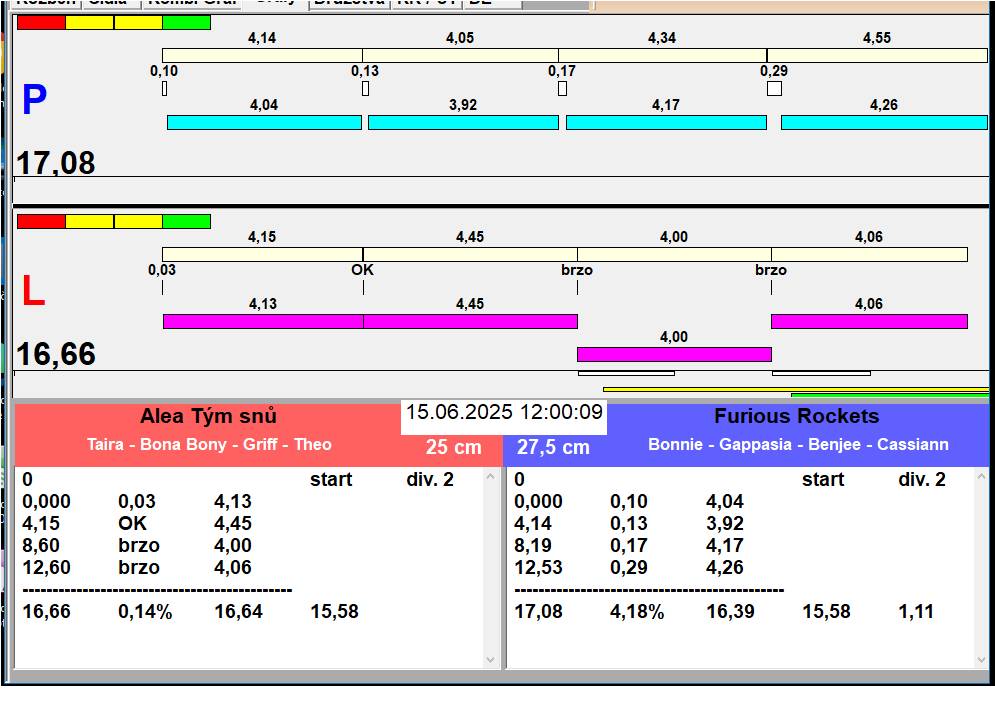Screen dimensions: 995x716
Task: Click the green start light in lane L
Action: pyautogui.click(x=186, y=221)
